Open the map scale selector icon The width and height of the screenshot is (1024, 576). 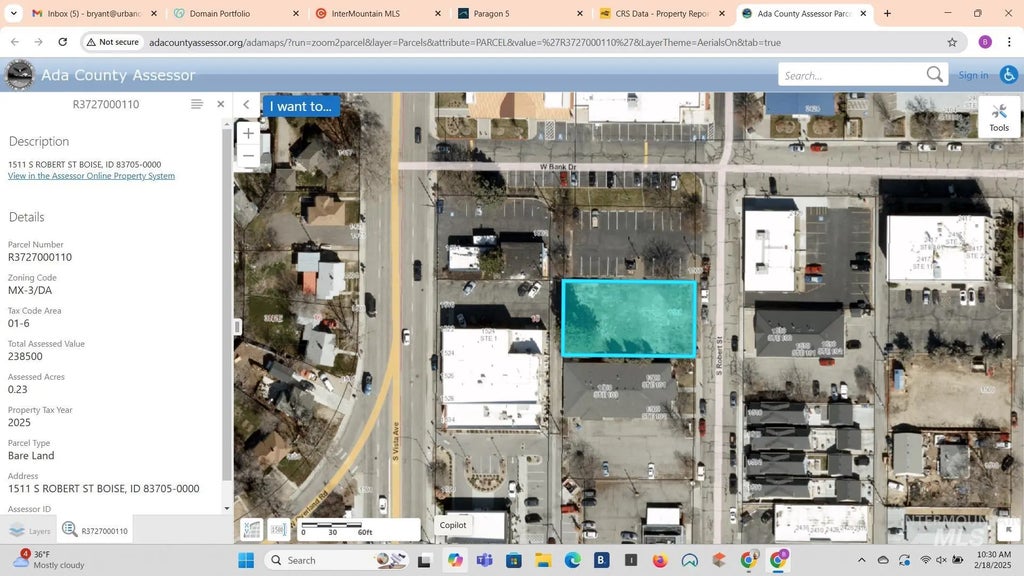pos(279,529)
